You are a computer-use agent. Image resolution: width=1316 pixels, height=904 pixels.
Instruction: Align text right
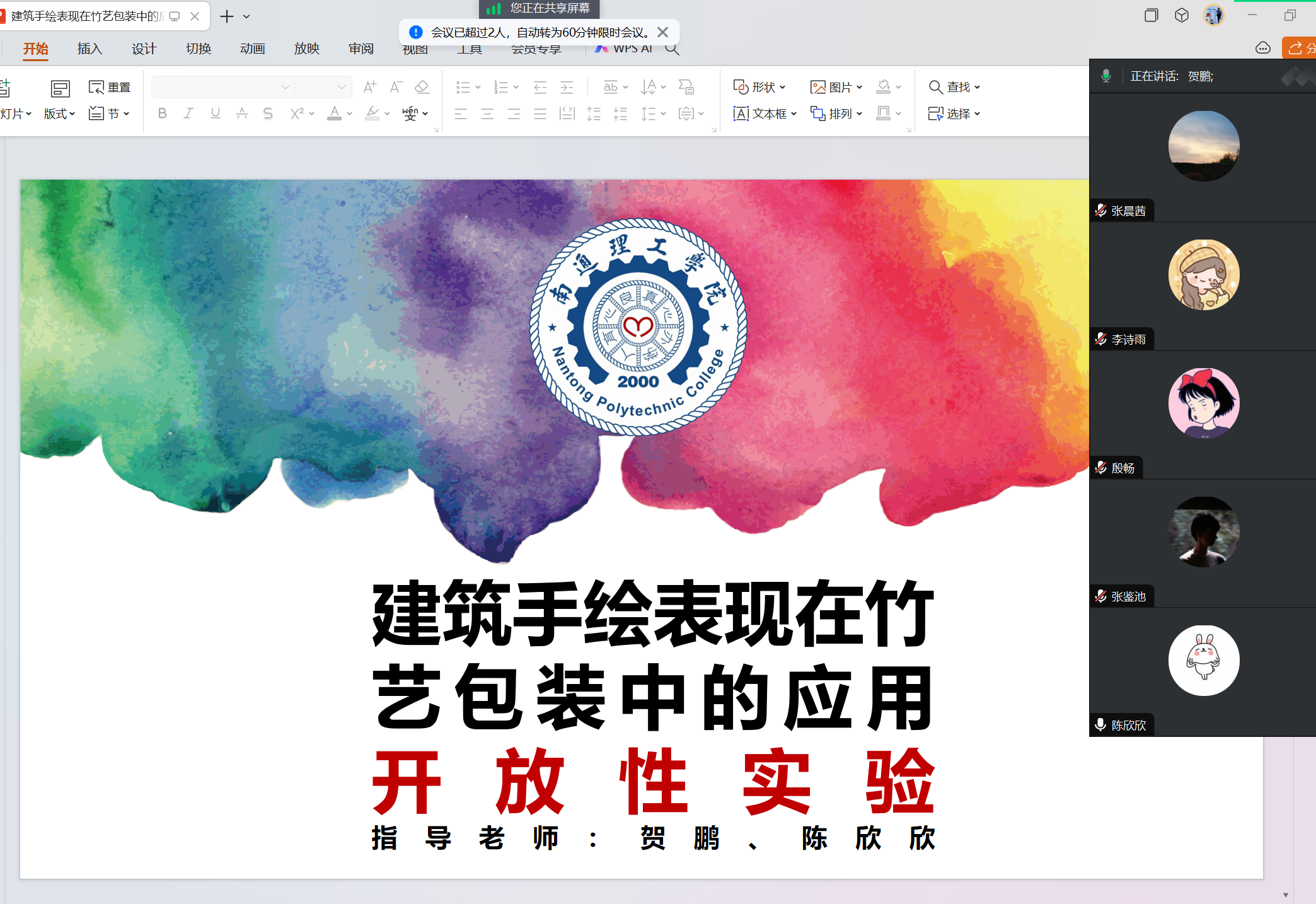[514, 113]
